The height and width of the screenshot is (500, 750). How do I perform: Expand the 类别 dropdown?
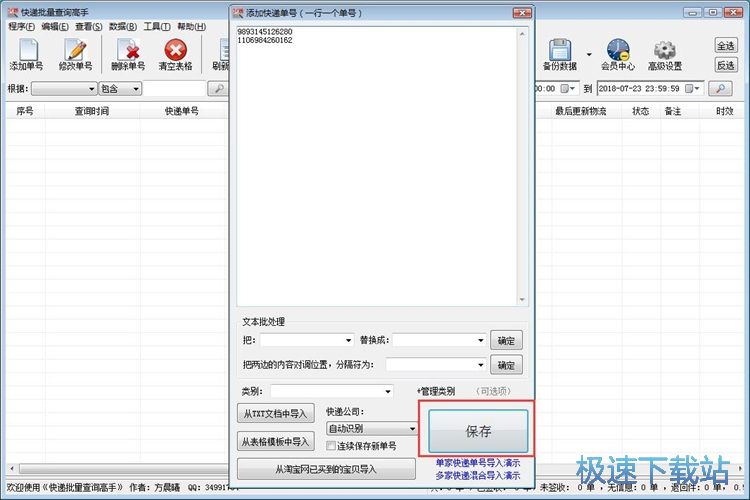[x=388, y=391]
